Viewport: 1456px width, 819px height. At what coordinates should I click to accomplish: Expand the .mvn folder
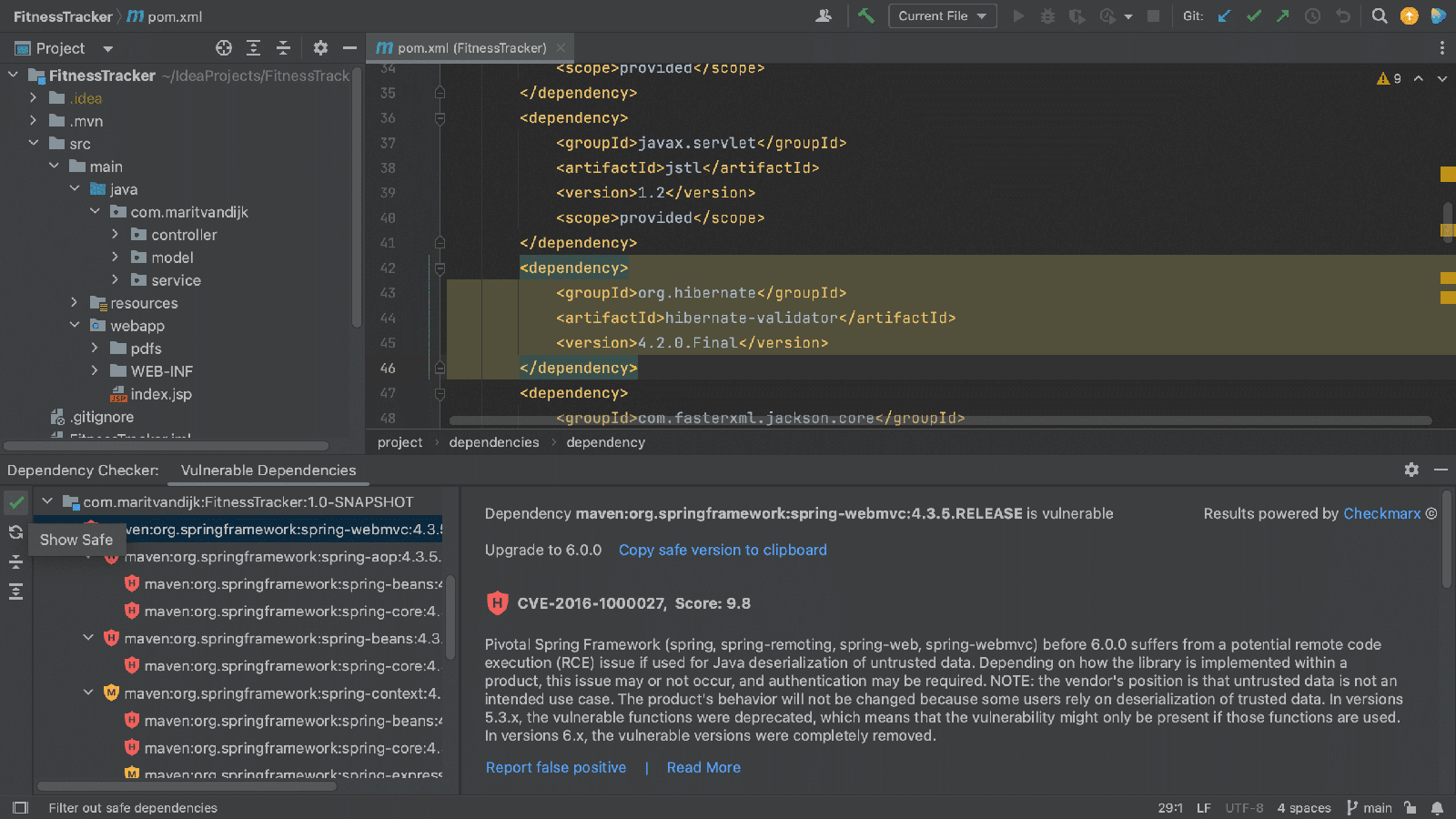point(34,120)
